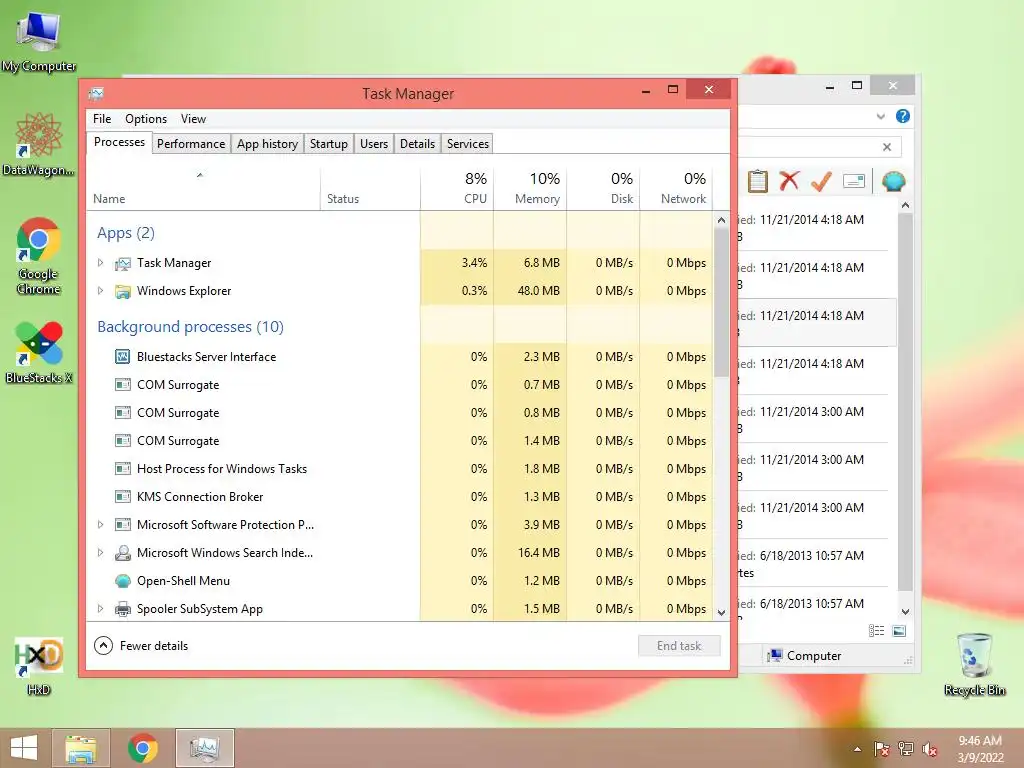Select Host Process for Windows Tasks row

[x=399, y=469]
